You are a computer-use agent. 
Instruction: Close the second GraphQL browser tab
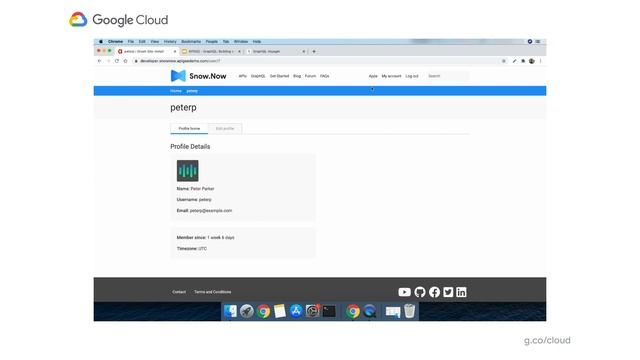239,51
